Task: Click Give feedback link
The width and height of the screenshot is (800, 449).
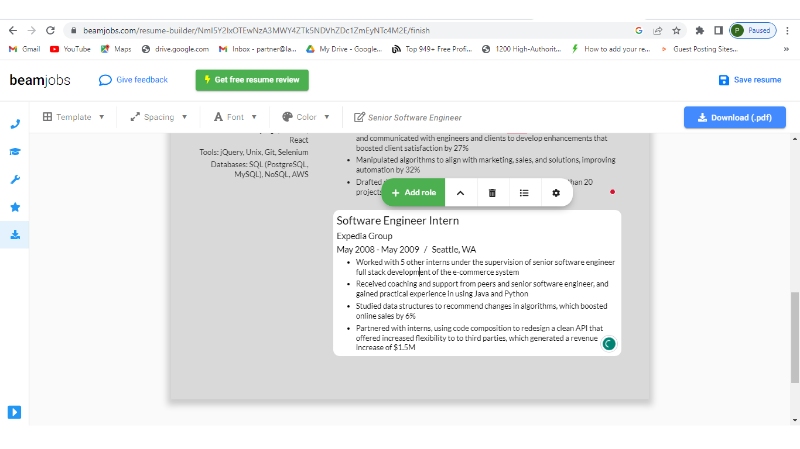Action: (x=134, y=80)
